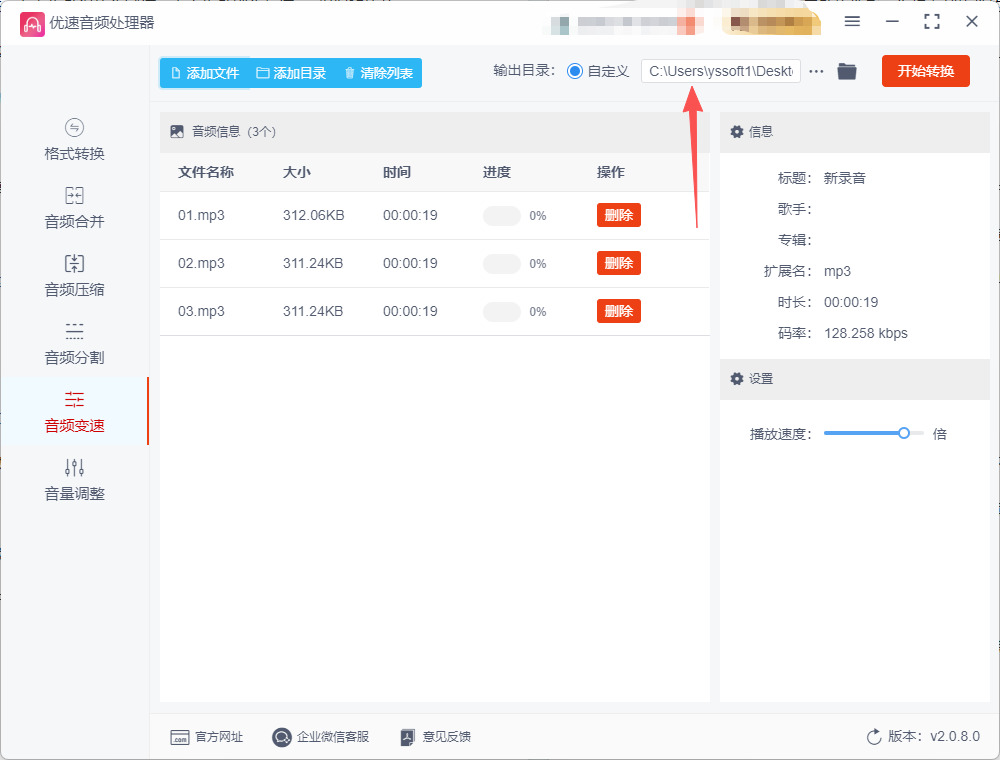Viewport: 1000px width, 760px height.
Task: Click the 新录音 title value
Action: tap(844, 179)
